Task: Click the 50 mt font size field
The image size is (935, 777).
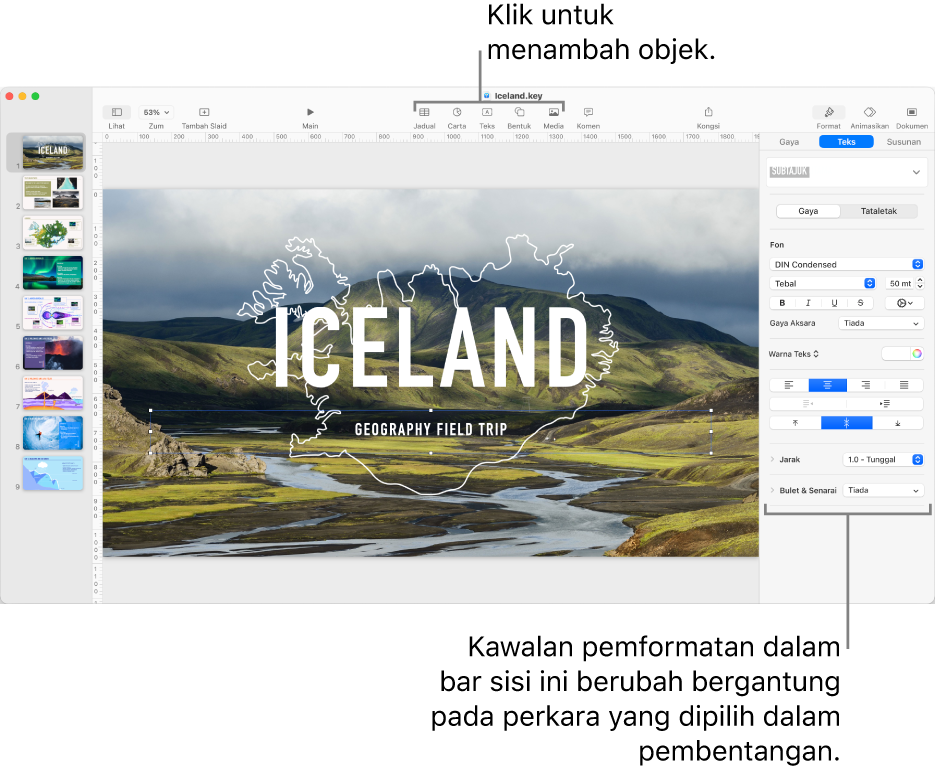Action: tap(899, 283)
